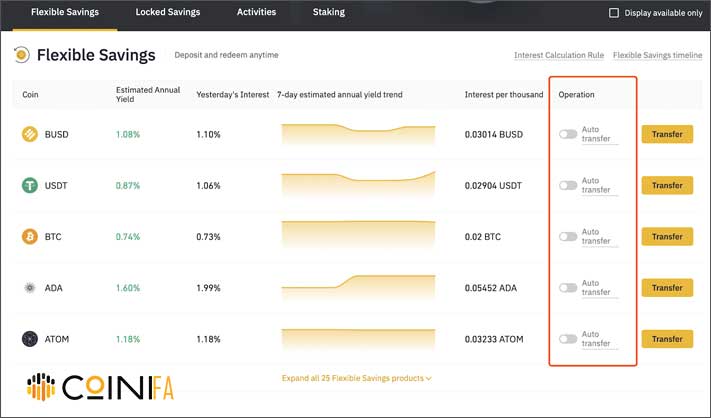Click the BUSD coin icon
The width and height of the screenshot is (711, 418).
[30, 134]
